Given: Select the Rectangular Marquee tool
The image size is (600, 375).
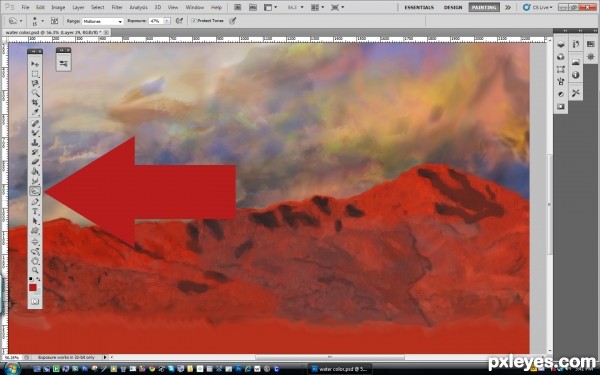Looking at the screenshot, I should click(35, 73).
